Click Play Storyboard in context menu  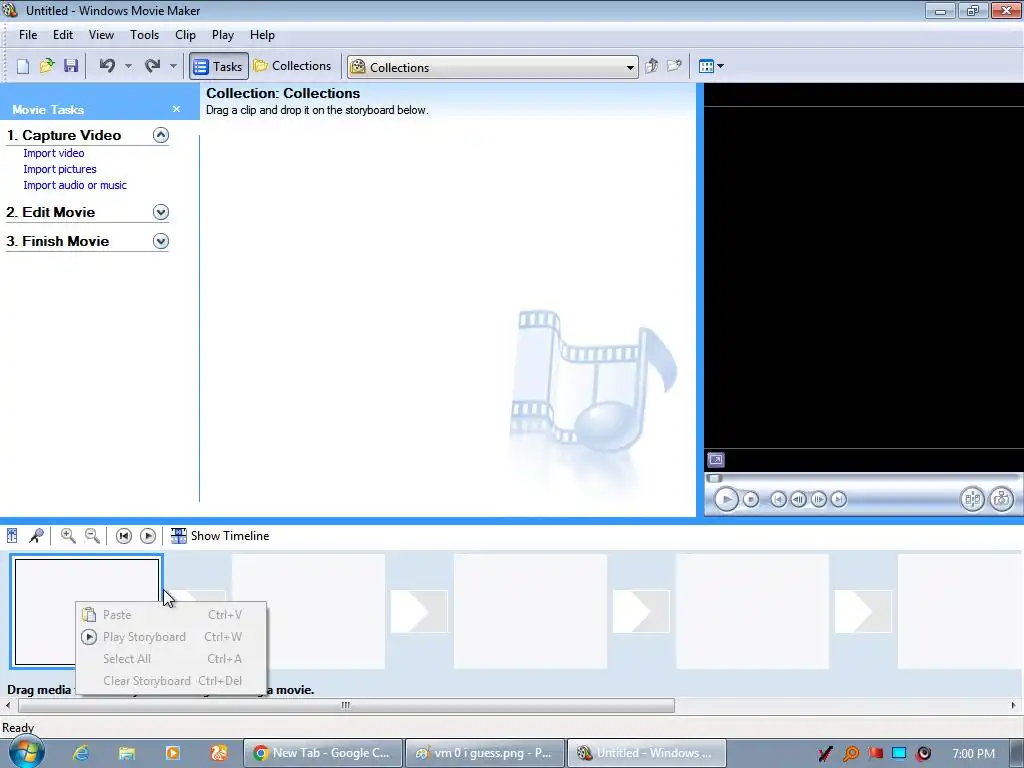pos(172,637)
